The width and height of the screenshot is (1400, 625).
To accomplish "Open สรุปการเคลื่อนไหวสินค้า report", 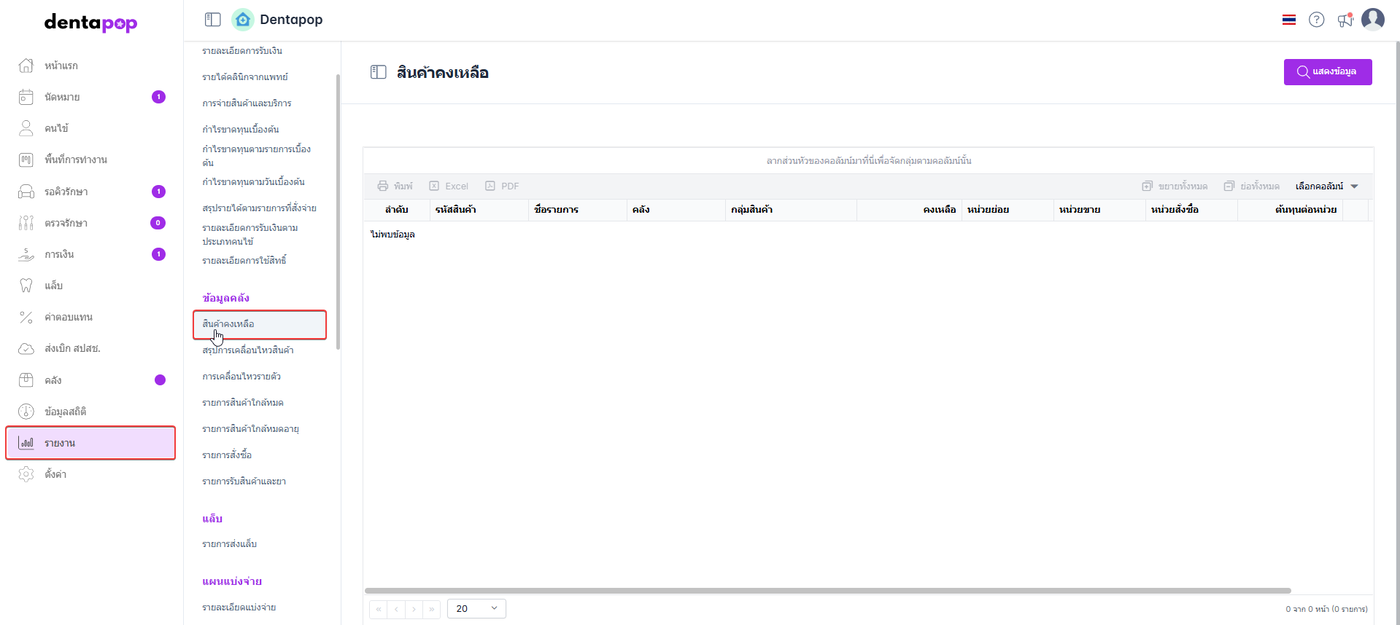I will [x=247, y=351].
